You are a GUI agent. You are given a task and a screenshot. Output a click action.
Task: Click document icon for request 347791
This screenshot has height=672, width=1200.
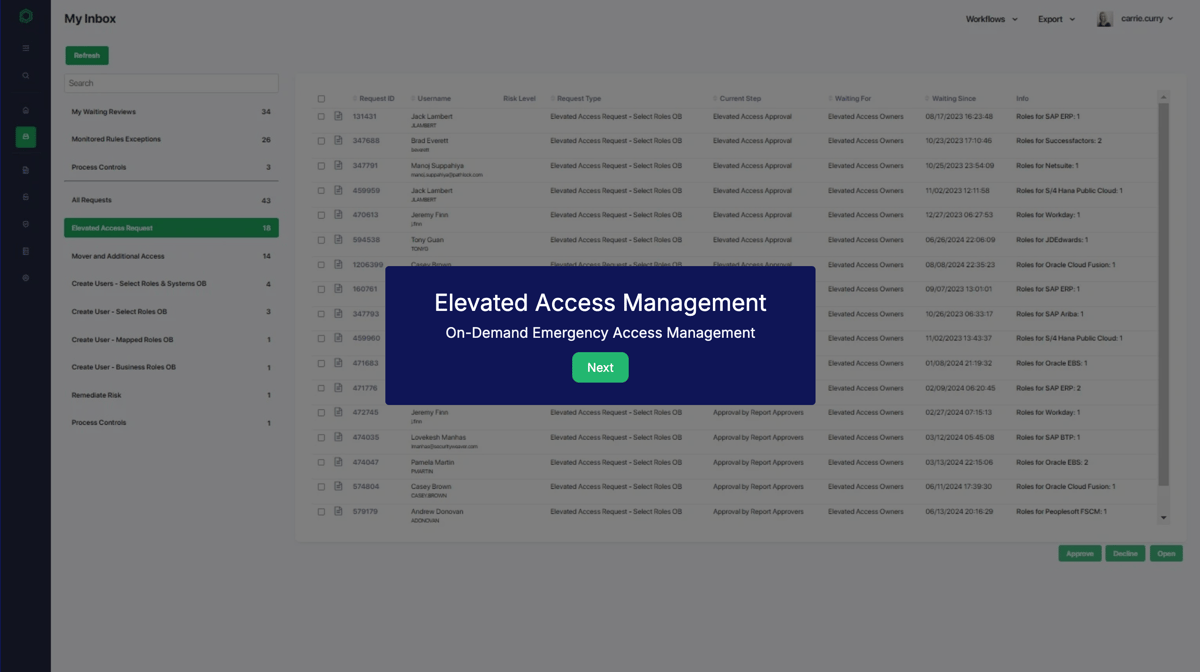tap(338, 166)
